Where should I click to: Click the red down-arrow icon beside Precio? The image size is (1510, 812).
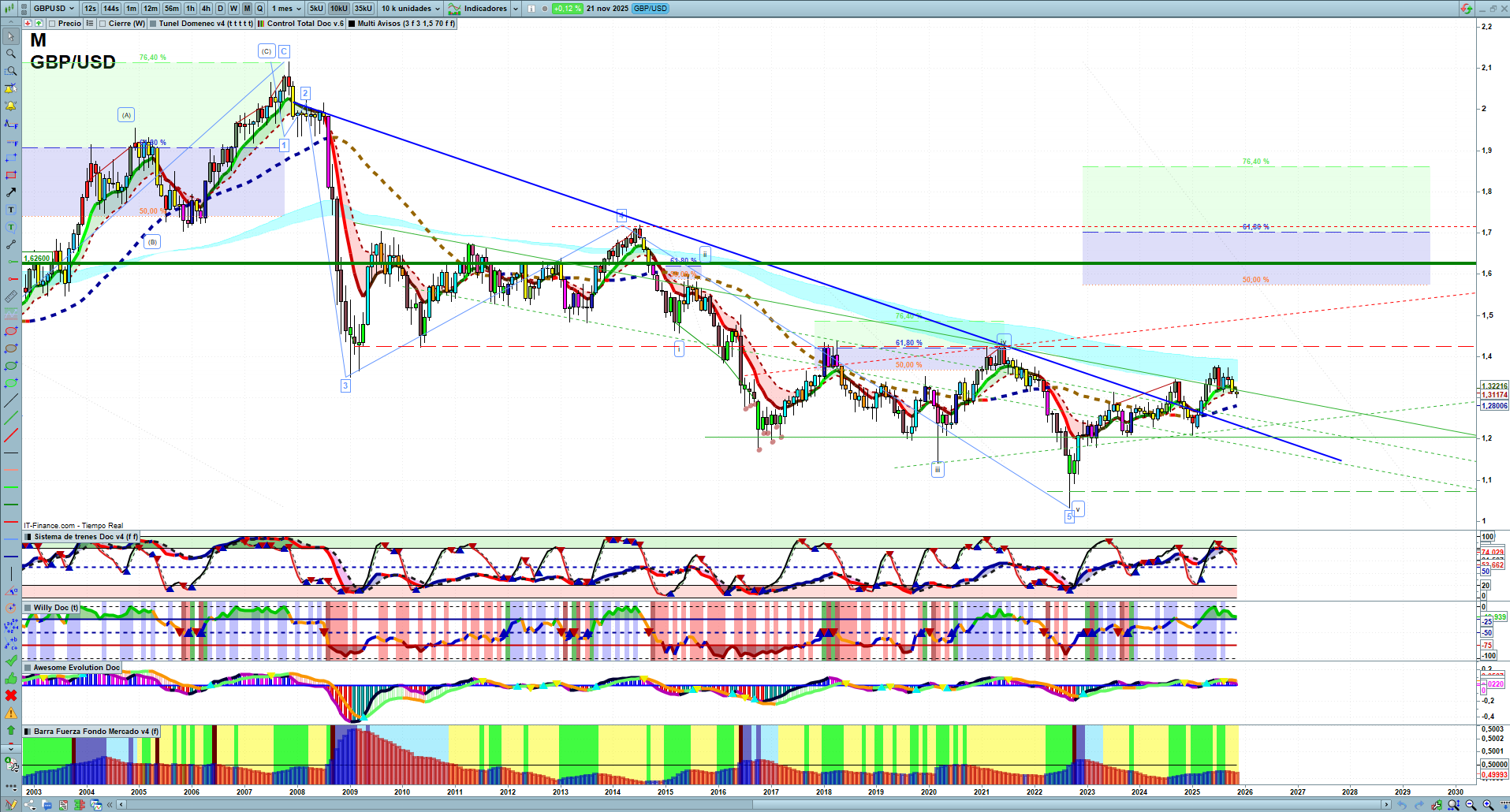pyautogui.click(x=28, y=24)
